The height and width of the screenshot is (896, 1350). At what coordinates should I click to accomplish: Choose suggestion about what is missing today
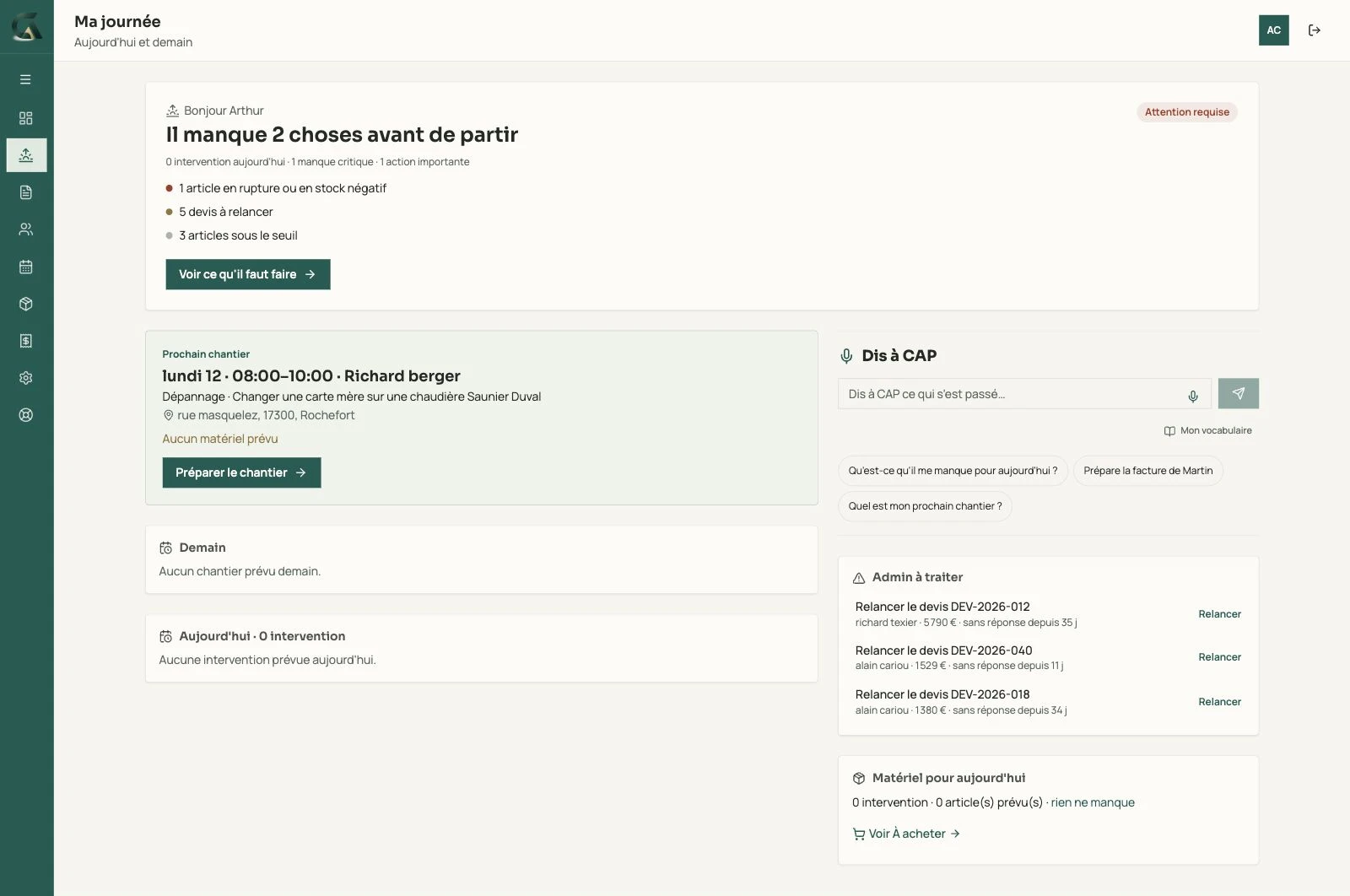pyautogui.click(x=953, y=471)
